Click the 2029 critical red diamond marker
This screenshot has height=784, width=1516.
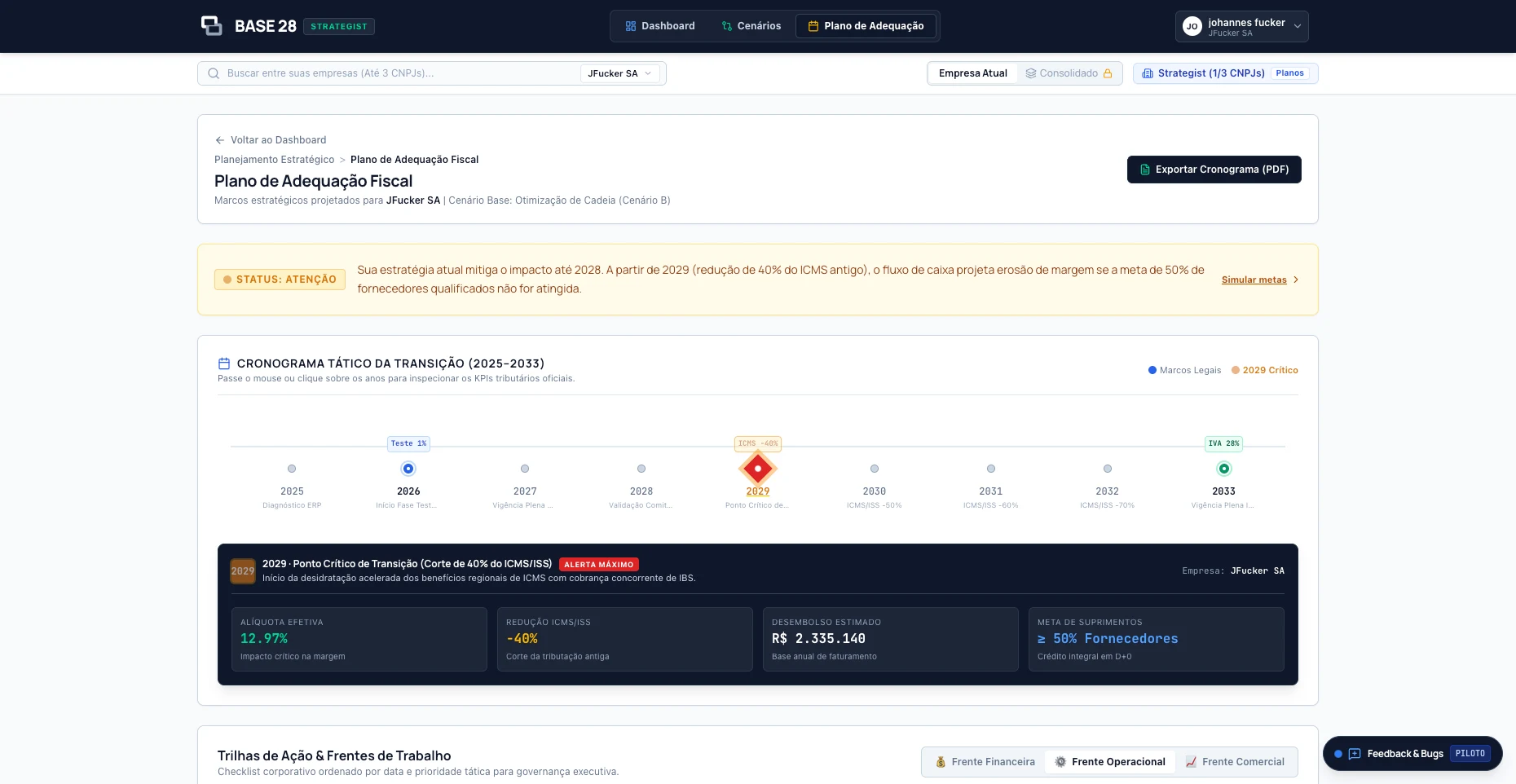(758, 469)
